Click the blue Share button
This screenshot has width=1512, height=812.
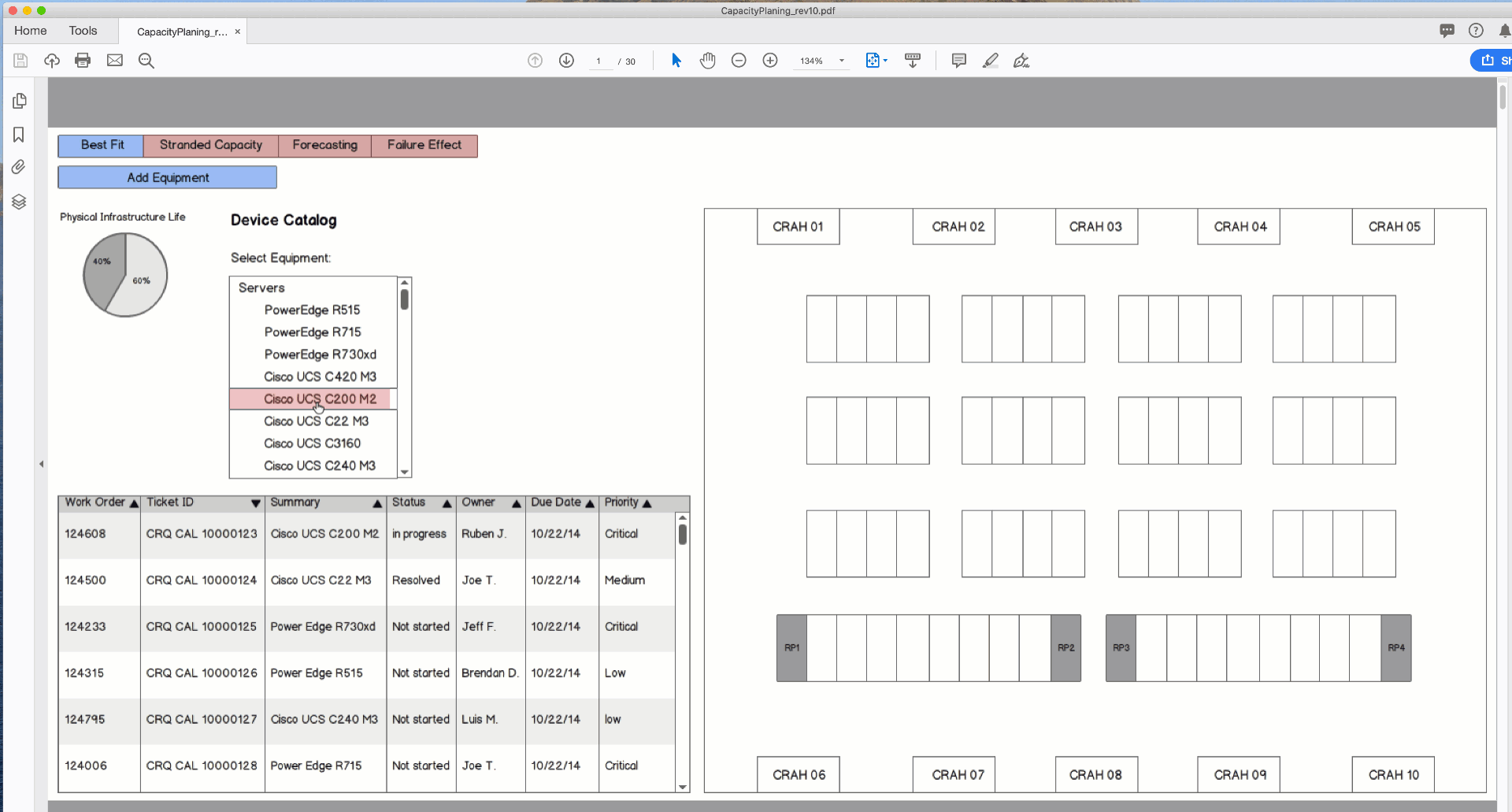1492,61
